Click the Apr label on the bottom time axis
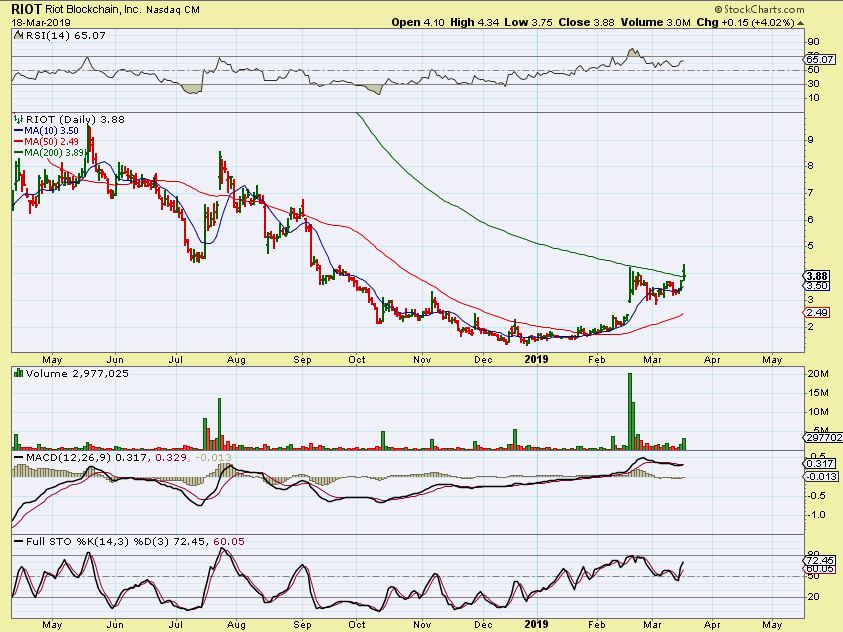 click(712, 624)
